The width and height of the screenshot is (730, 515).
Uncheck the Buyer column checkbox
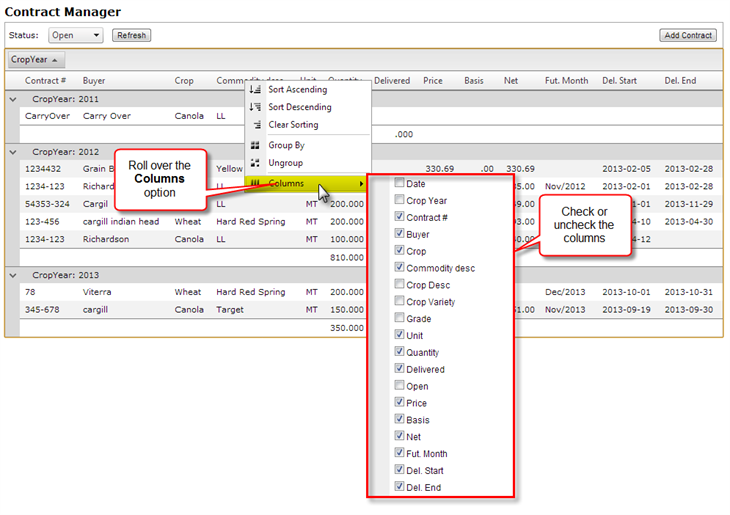point(400,234)
